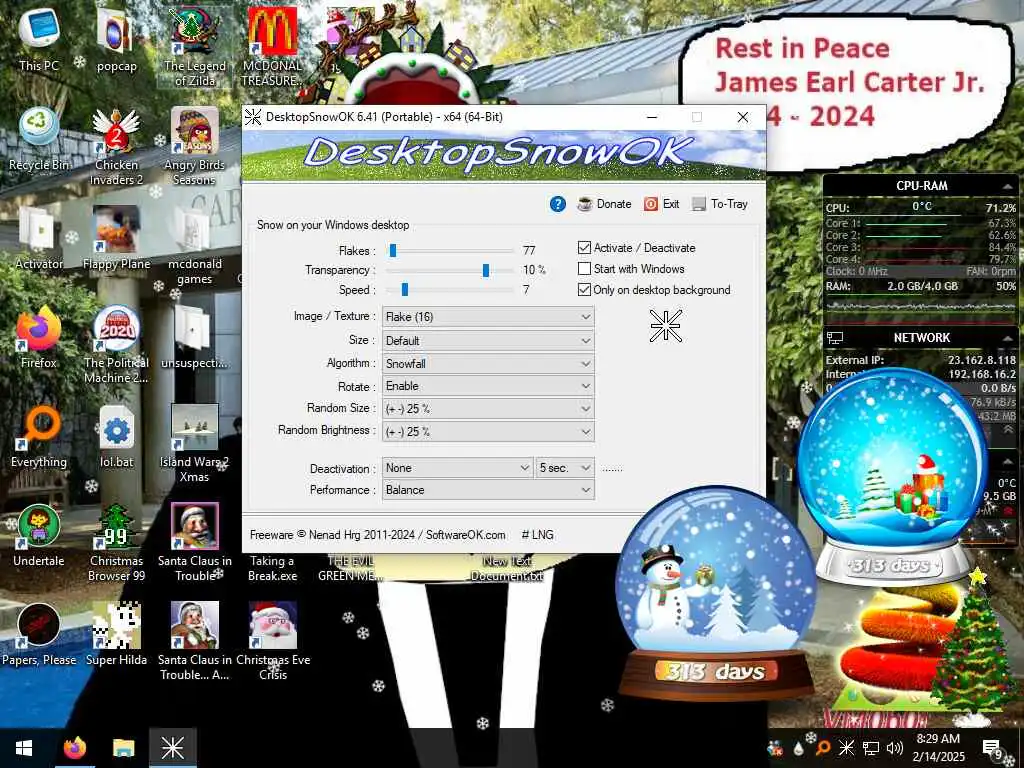Click the Undertale desktop icon
This screenshot has width=1024, height=768.
(x=39, y=536)
